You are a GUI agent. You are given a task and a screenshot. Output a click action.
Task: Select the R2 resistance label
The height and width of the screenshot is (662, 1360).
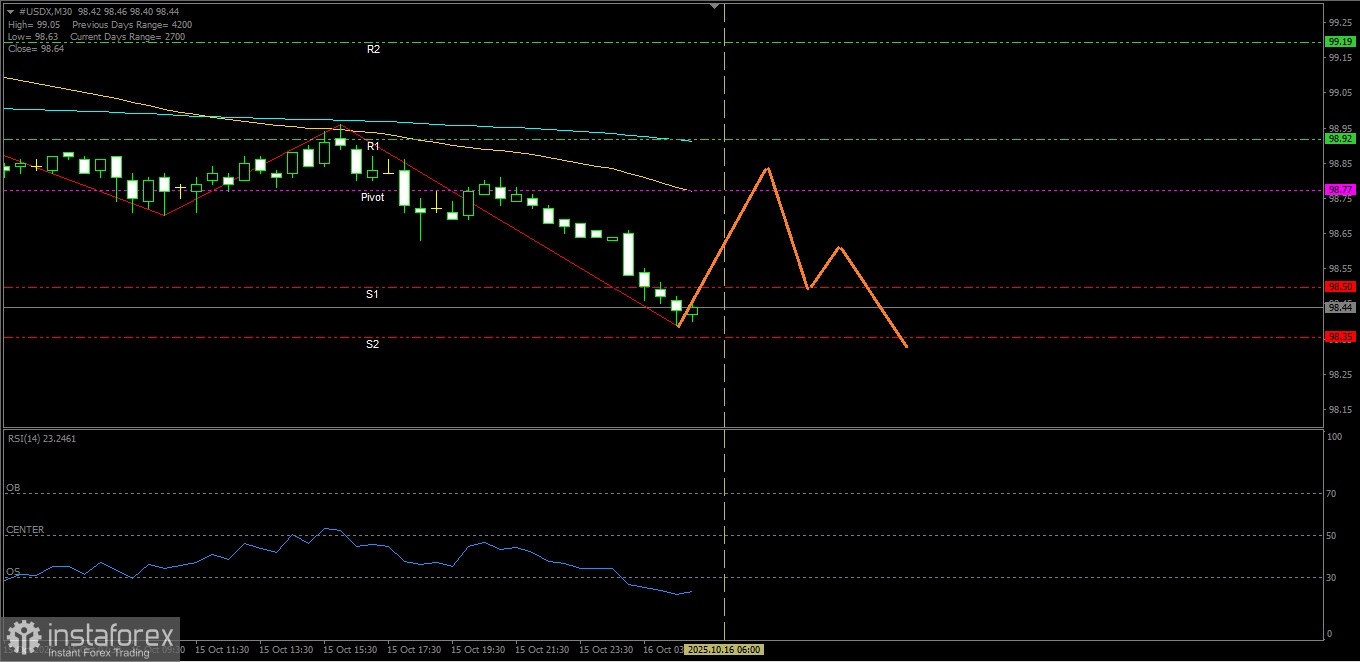tap(373, 49)
